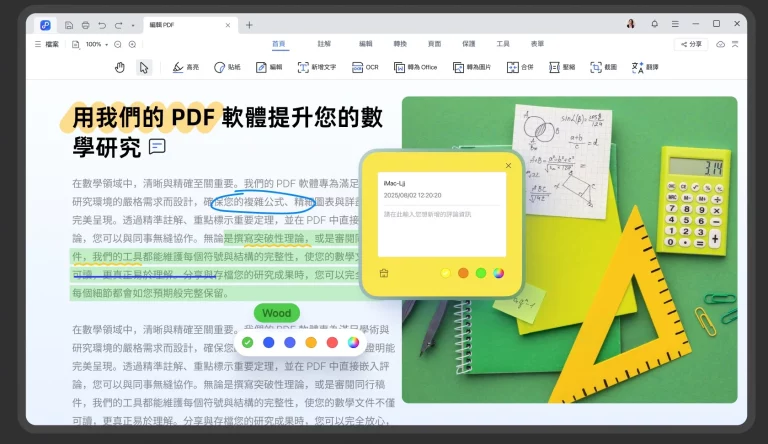Image resolution: width=768 pixels, height=444 pixels.
Task: Switch to the 轉換 convert tab
Action: [x=400, y=44]
